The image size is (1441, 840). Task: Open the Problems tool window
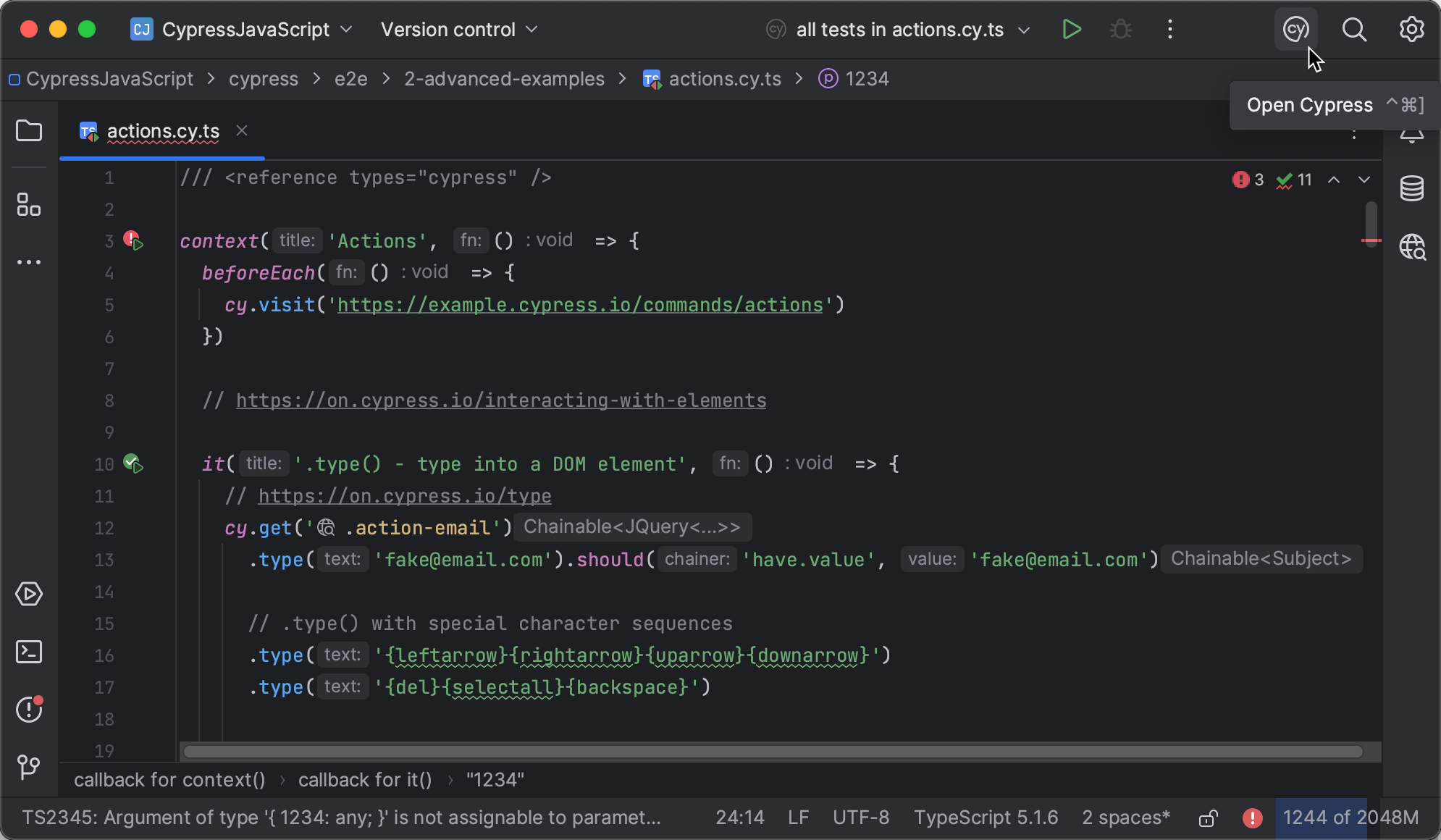29,710
